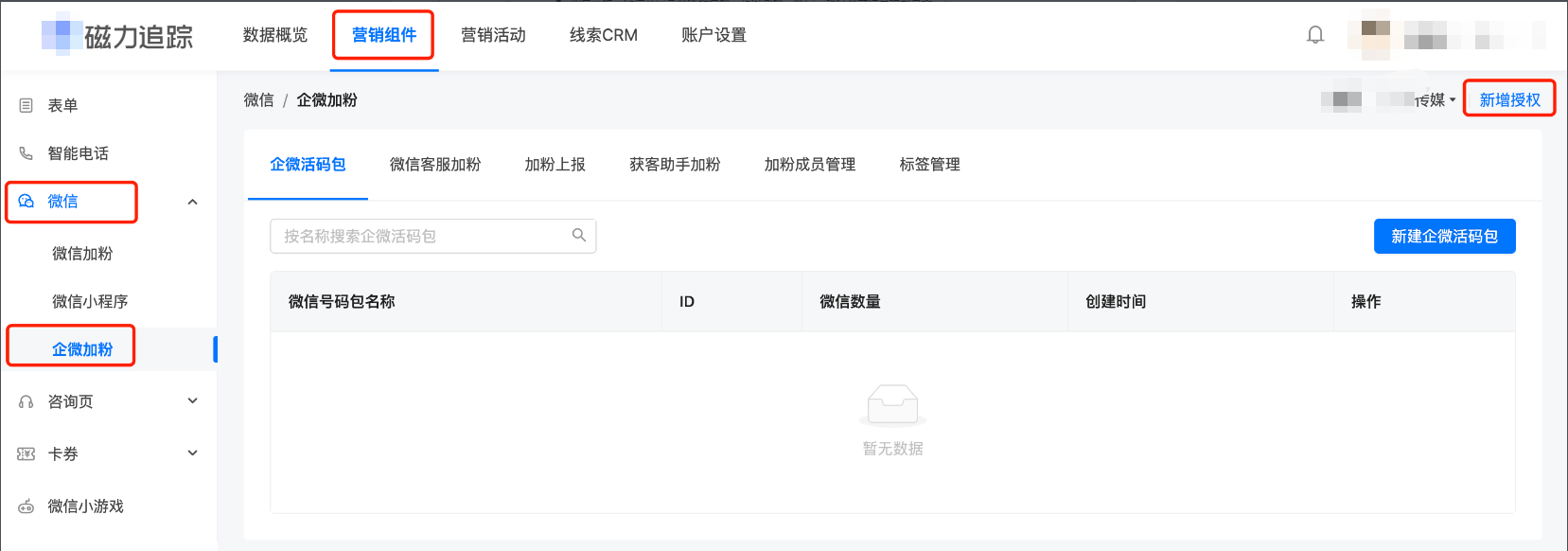Switch to the 标签管理 tab

[x=929, y=165]
